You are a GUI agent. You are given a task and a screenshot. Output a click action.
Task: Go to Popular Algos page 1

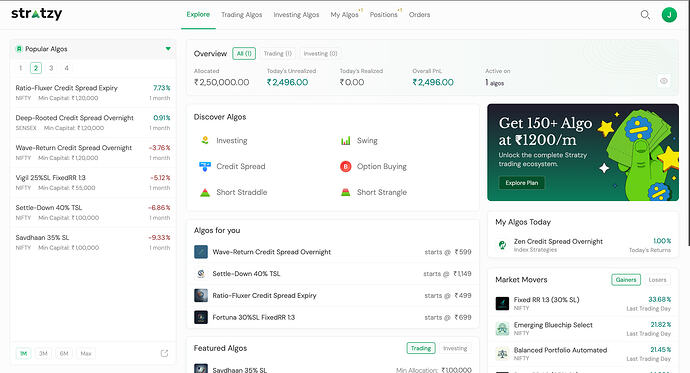[x=20, y=68]
